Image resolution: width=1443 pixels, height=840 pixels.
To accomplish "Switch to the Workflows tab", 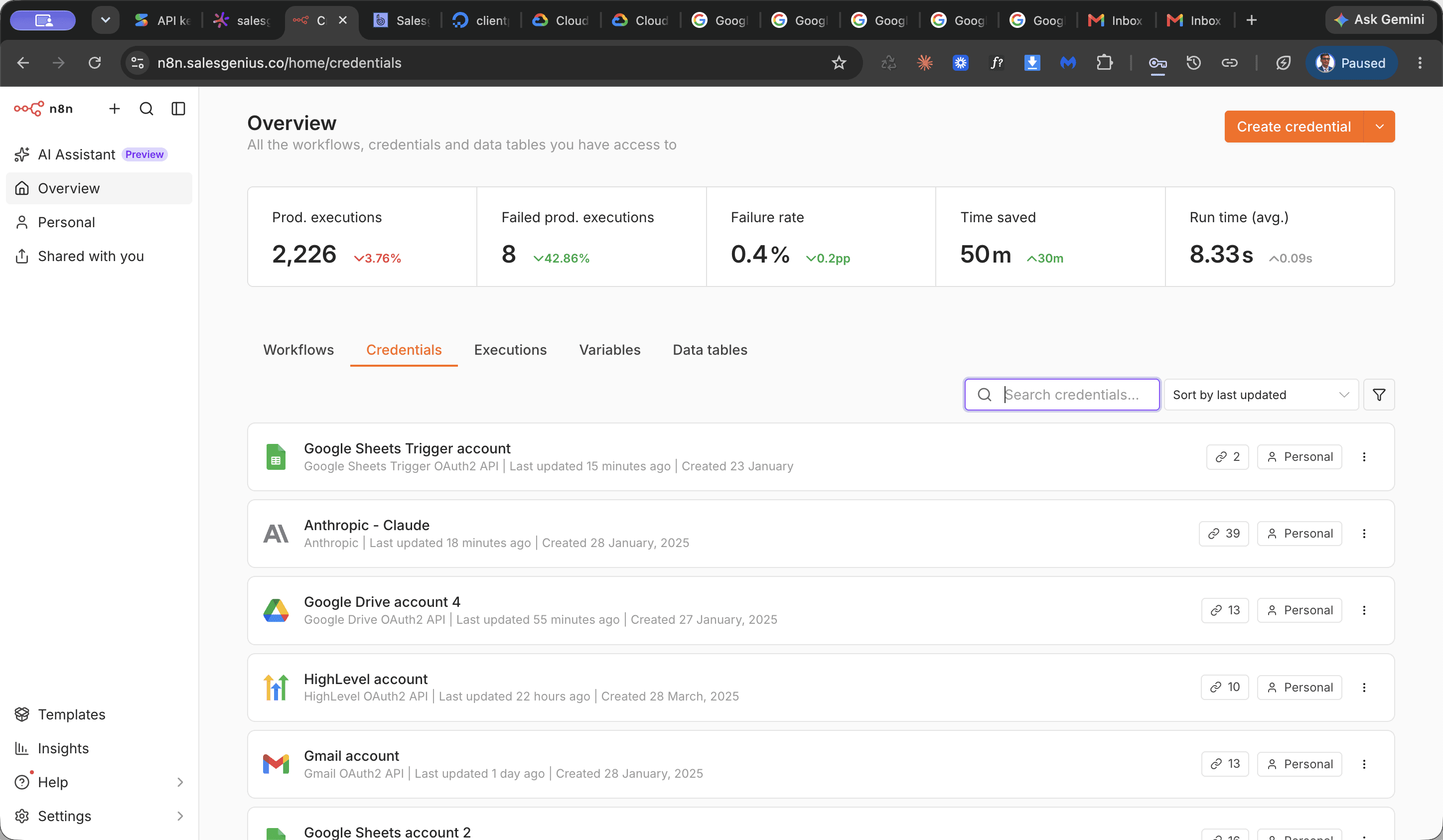I will click(298, 350).
